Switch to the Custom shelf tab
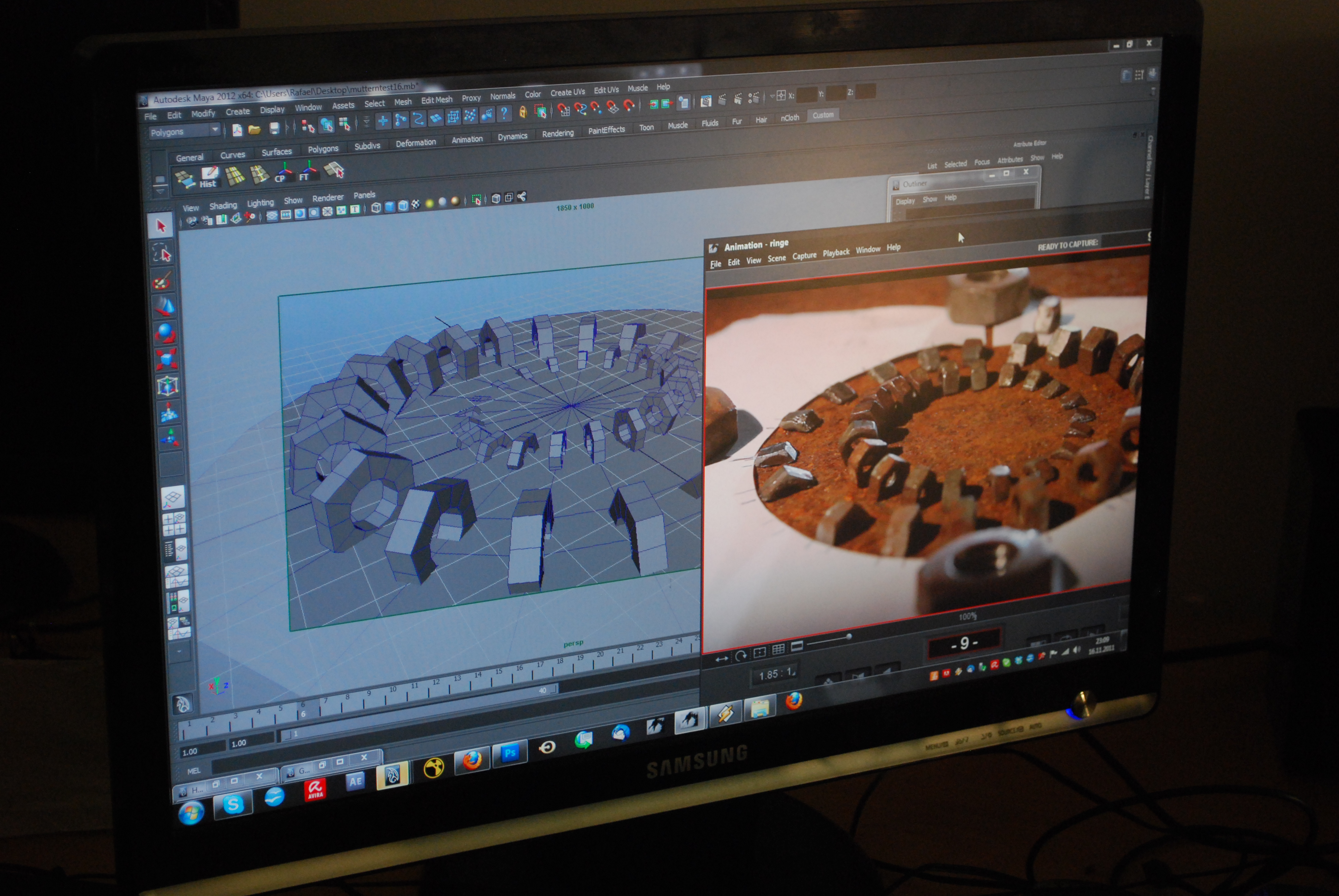This screenshot has width=1339, height=896. coord(823,115)
